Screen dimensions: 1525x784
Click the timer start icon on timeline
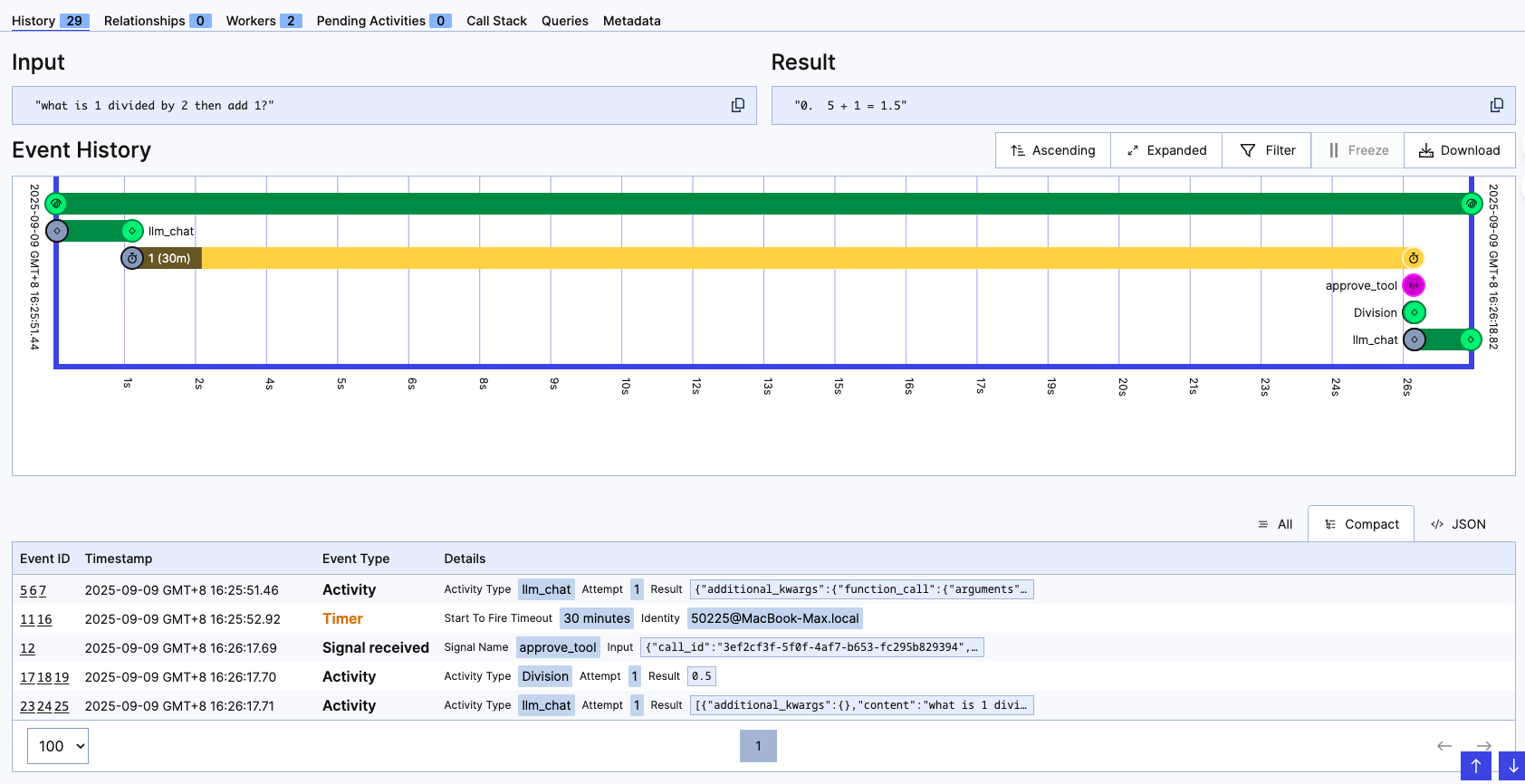(132, 258)
